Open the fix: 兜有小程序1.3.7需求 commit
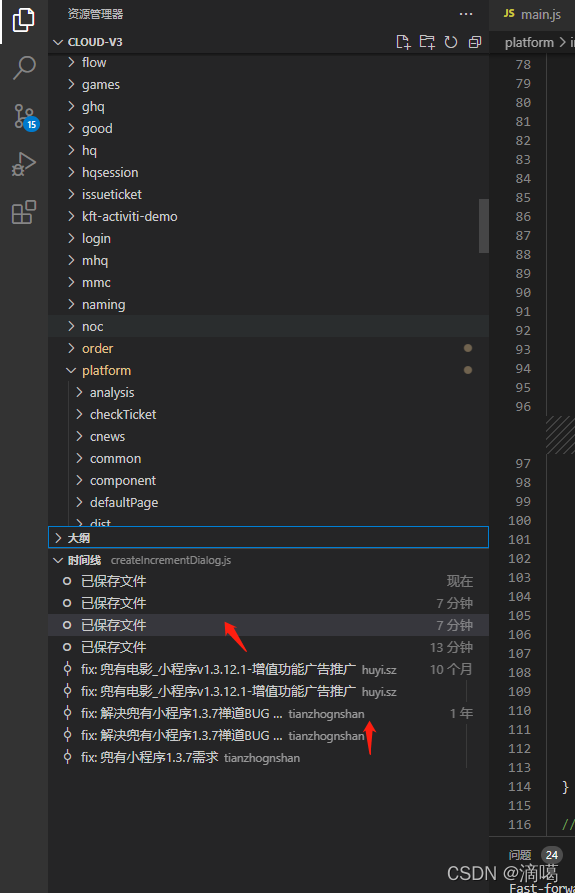The width and height of the screenshot is (575, 893). coord(269,757)
